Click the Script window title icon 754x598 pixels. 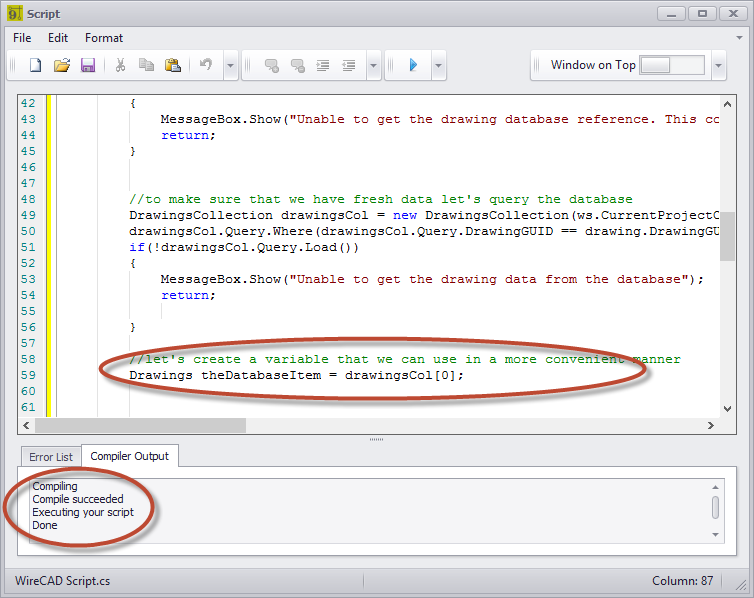[x=14, y=13]
